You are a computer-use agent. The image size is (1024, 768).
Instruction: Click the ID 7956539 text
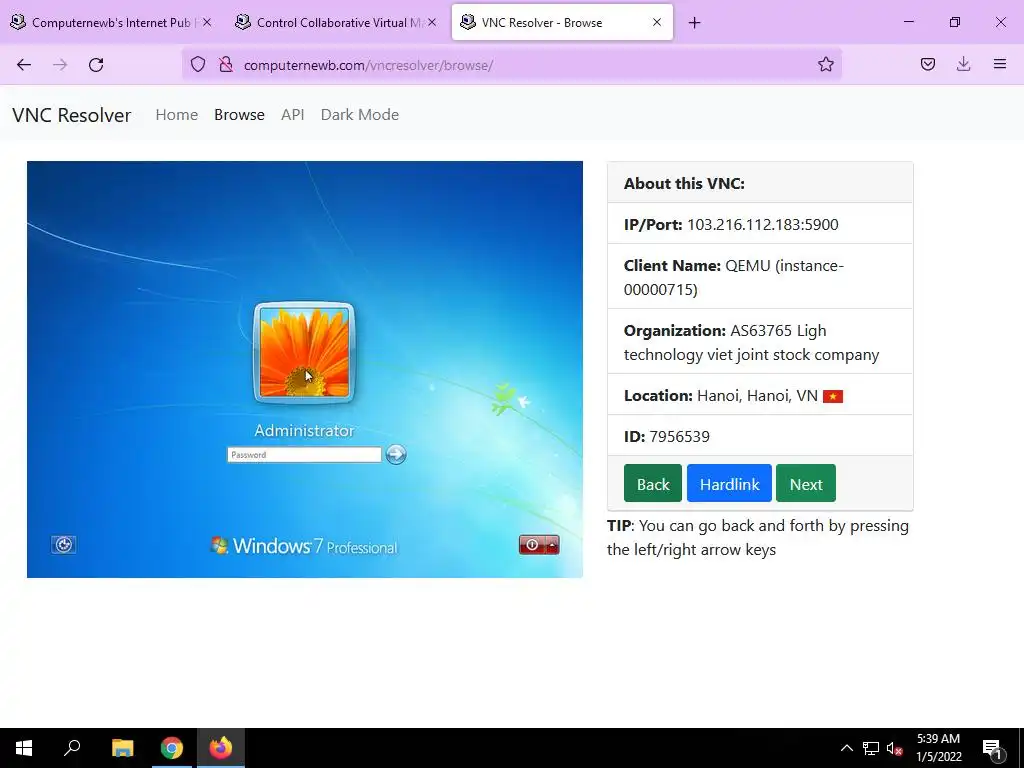667,436
